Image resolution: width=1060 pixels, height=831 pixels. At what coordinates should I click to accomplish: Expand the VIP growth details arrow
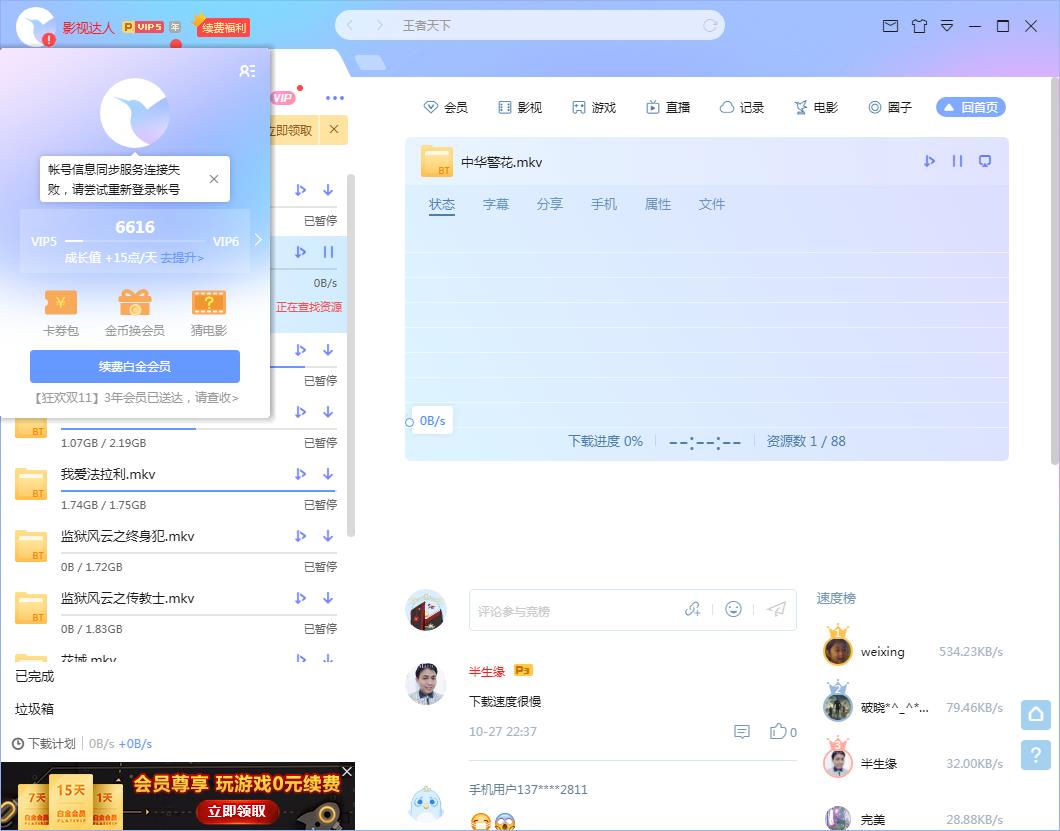[x=257, y=239]
